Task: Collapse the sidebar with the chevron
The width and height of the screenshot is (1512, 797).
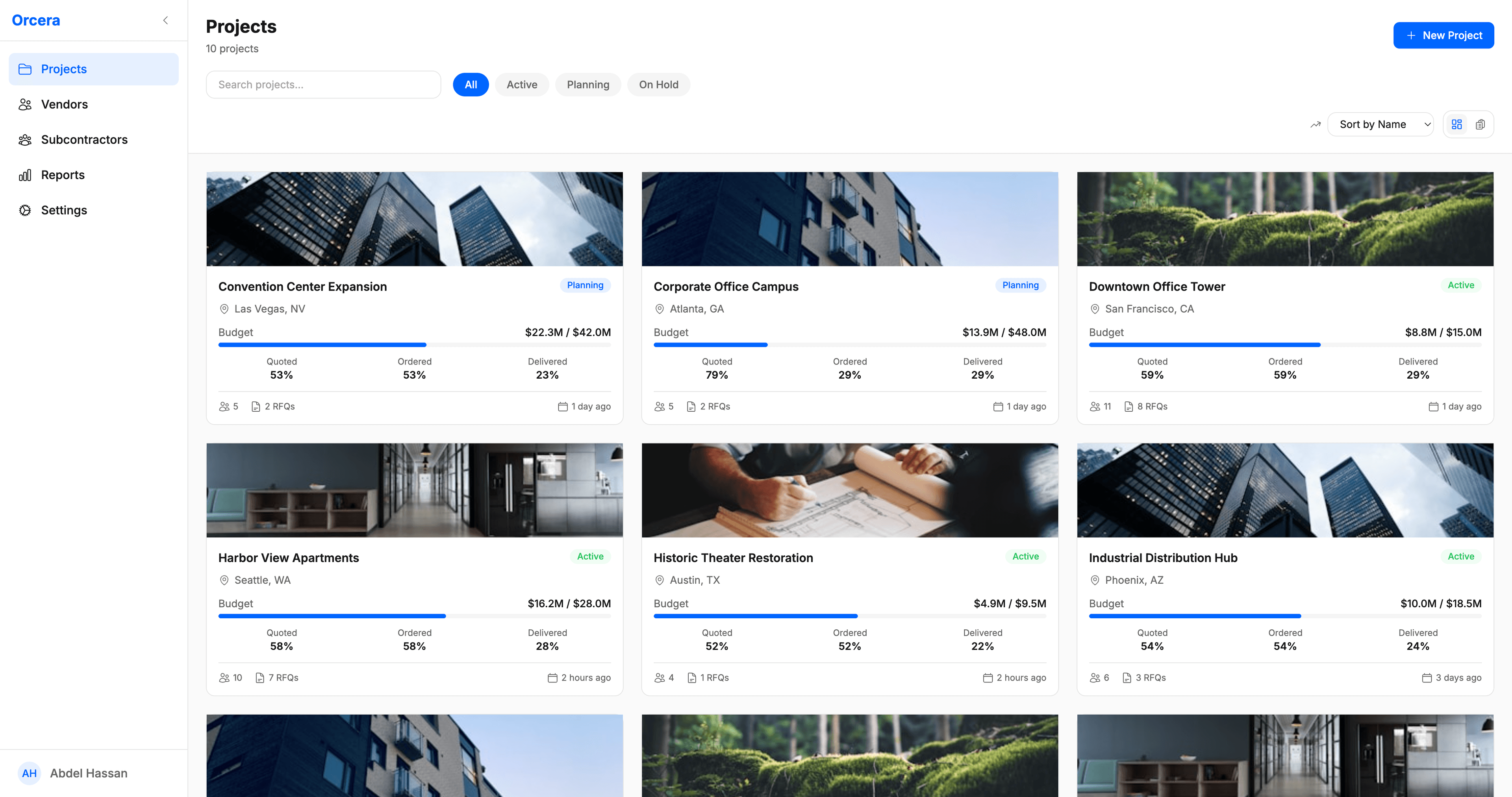Action: 165,19
